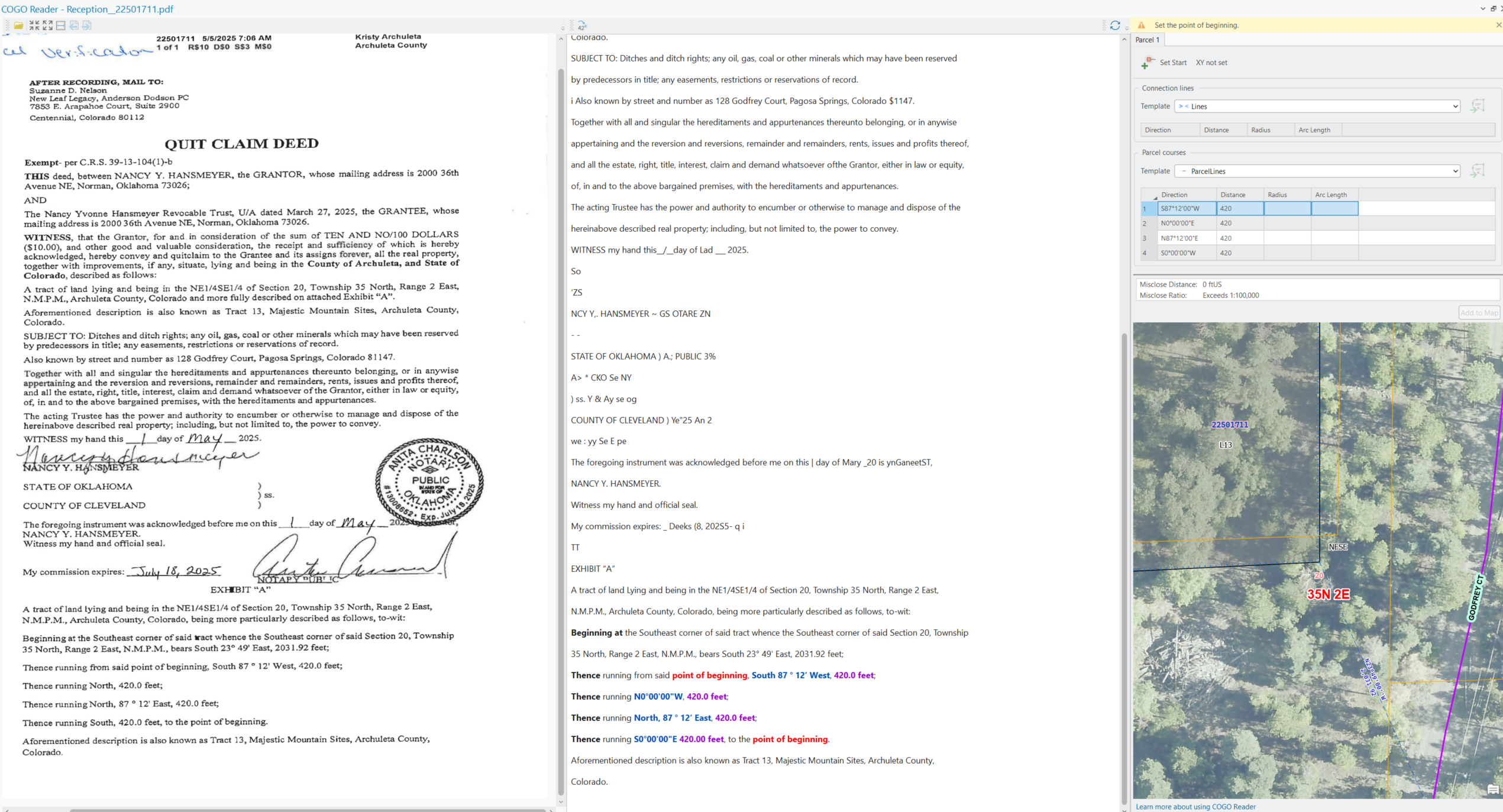Image resolution: width=1503 pixels, height=812 pixels.
Task: Click the map corner overlay icon
Action: coord(1493,790)
